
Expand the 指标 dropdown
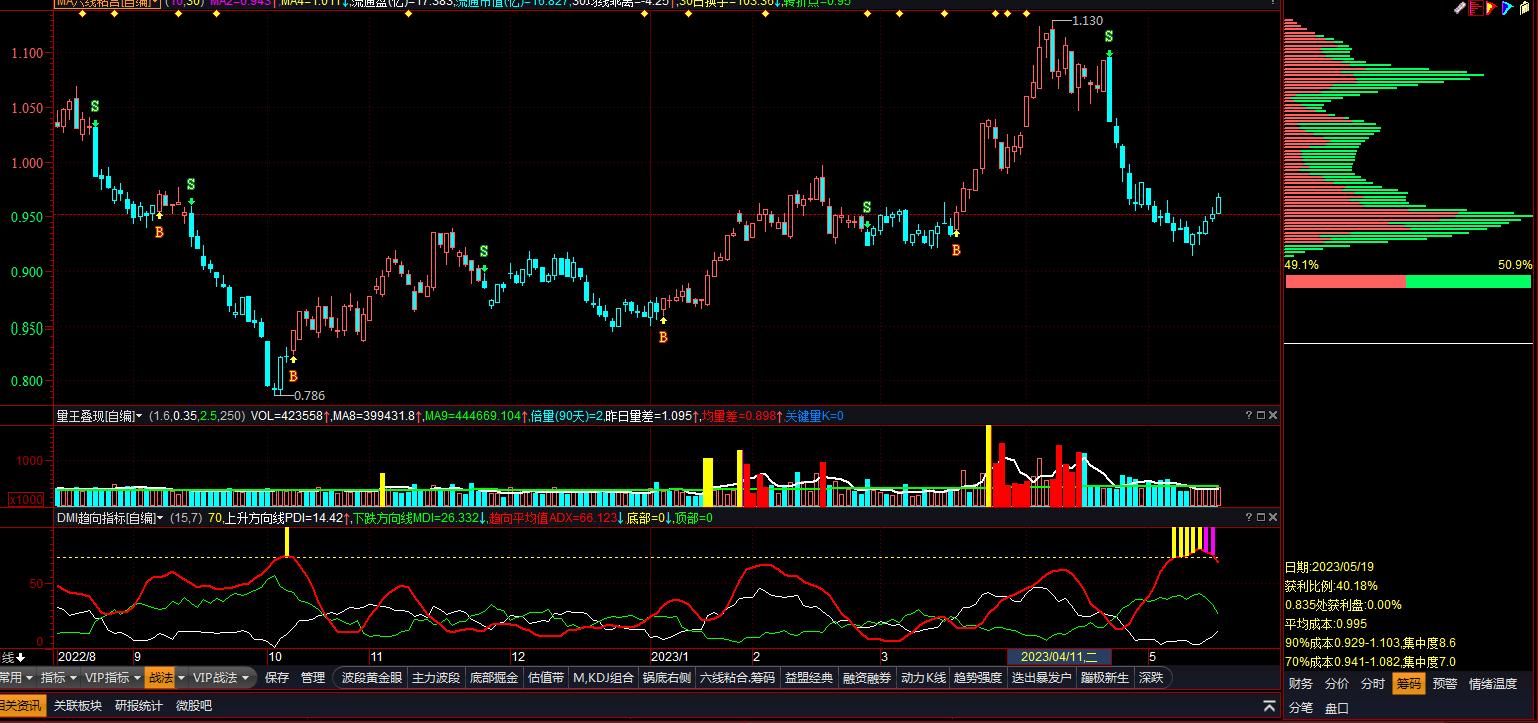[x=57, y=677]
